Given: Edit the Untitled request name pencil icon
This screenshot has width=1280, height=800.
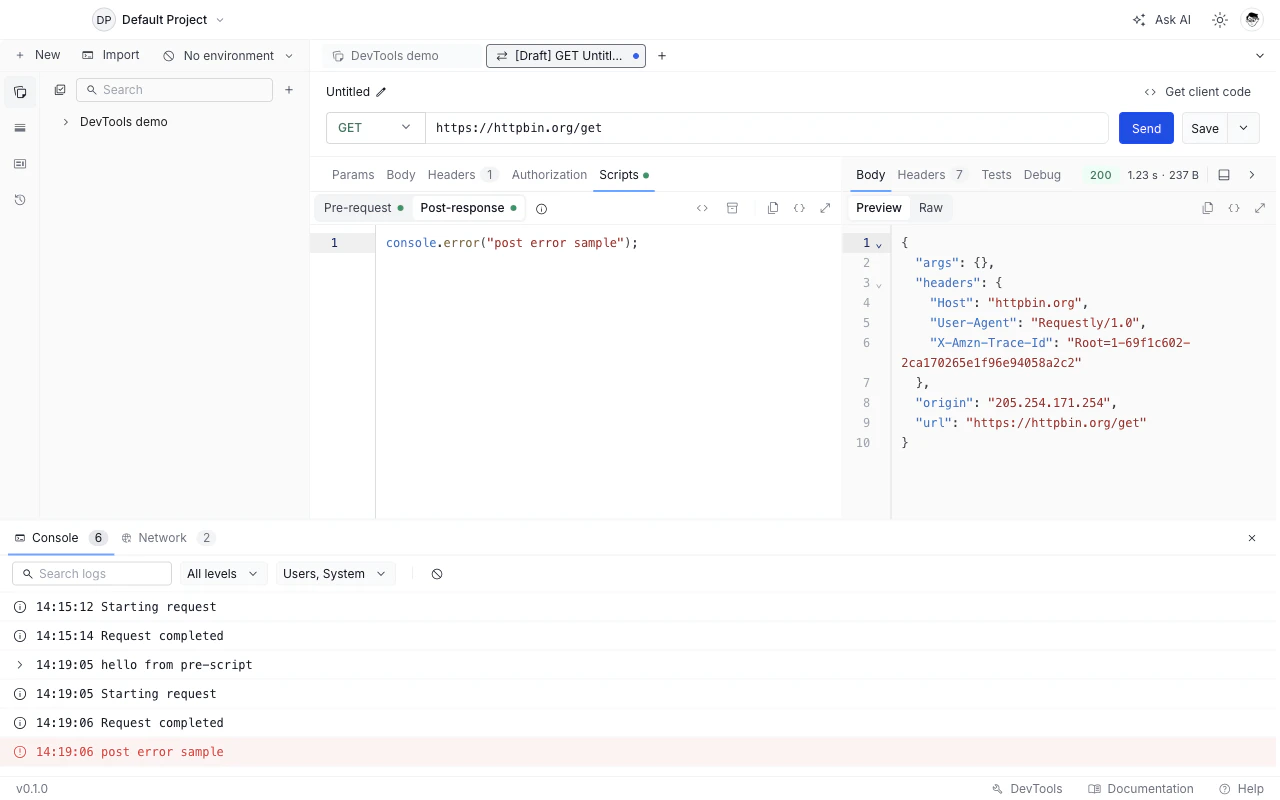Looking at the screenshot, I should [381, 92].
